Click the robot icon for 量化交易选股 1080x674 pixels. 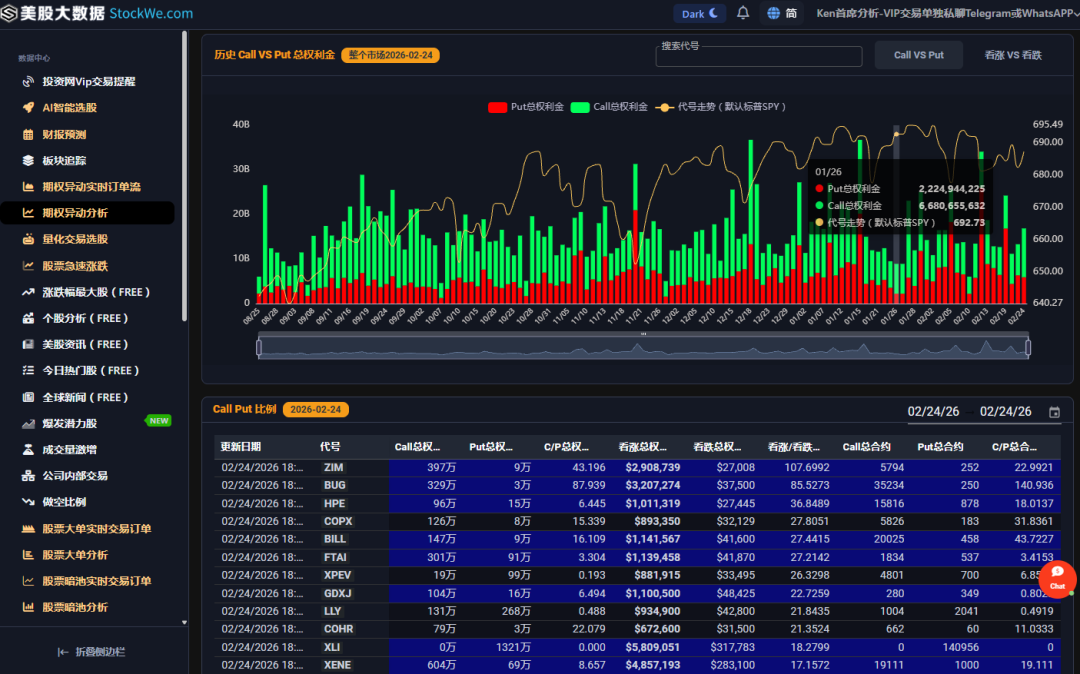[29, 239]
